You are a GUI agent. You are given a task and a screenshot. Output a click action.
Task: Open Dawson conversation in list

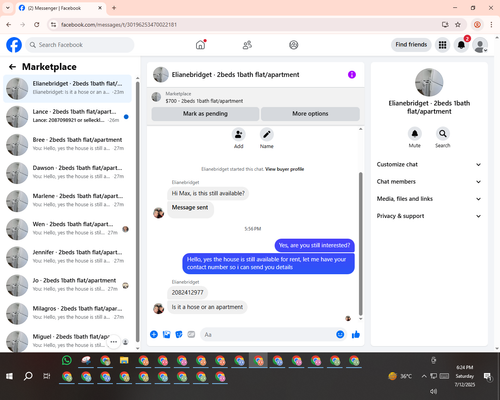(67, 173)
